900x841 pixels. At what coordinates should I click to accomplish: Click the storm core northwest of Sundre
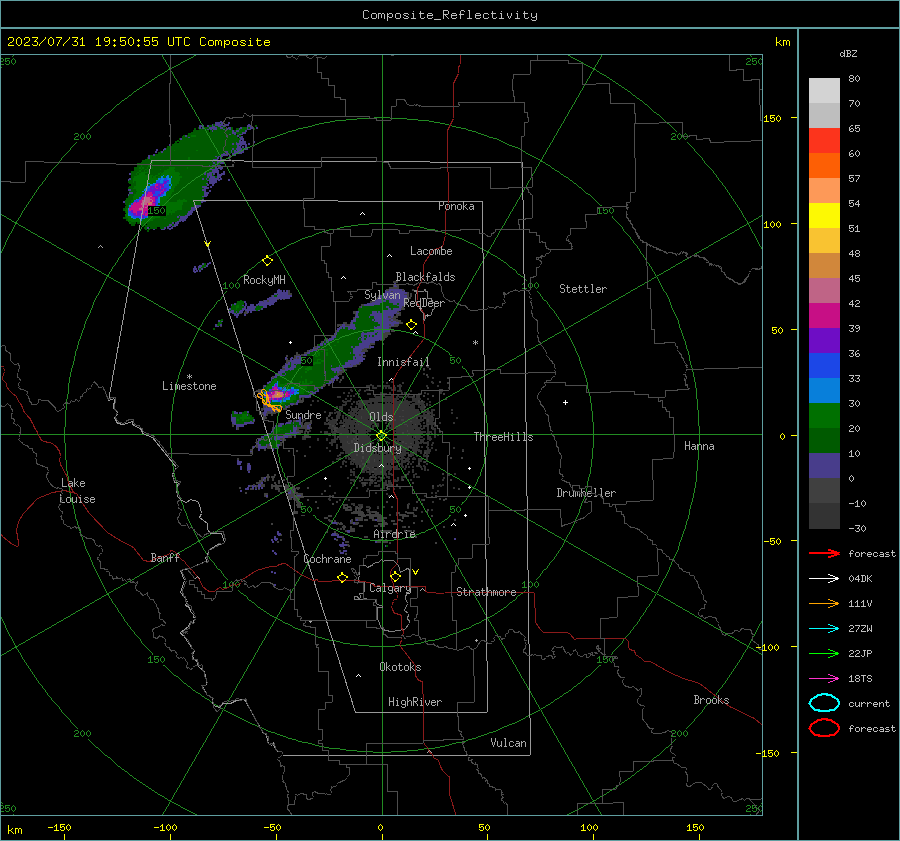coord(278,393)
